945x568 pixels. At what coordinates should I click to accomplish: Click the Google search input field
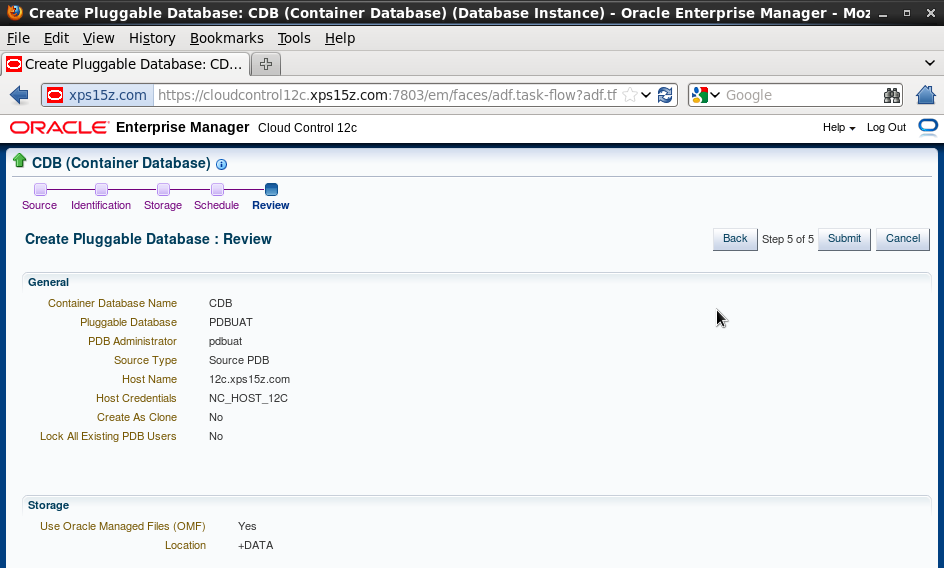(x=802, y=95)
